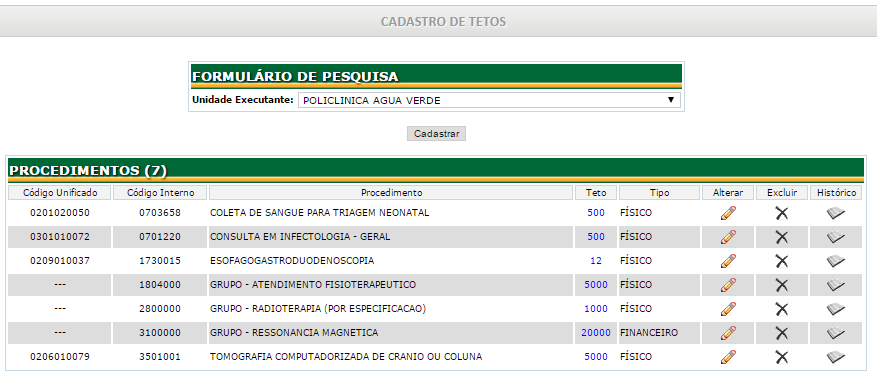877x378 pixels.
Task: Click the Unidade Executante label
Action: (243, 101)
